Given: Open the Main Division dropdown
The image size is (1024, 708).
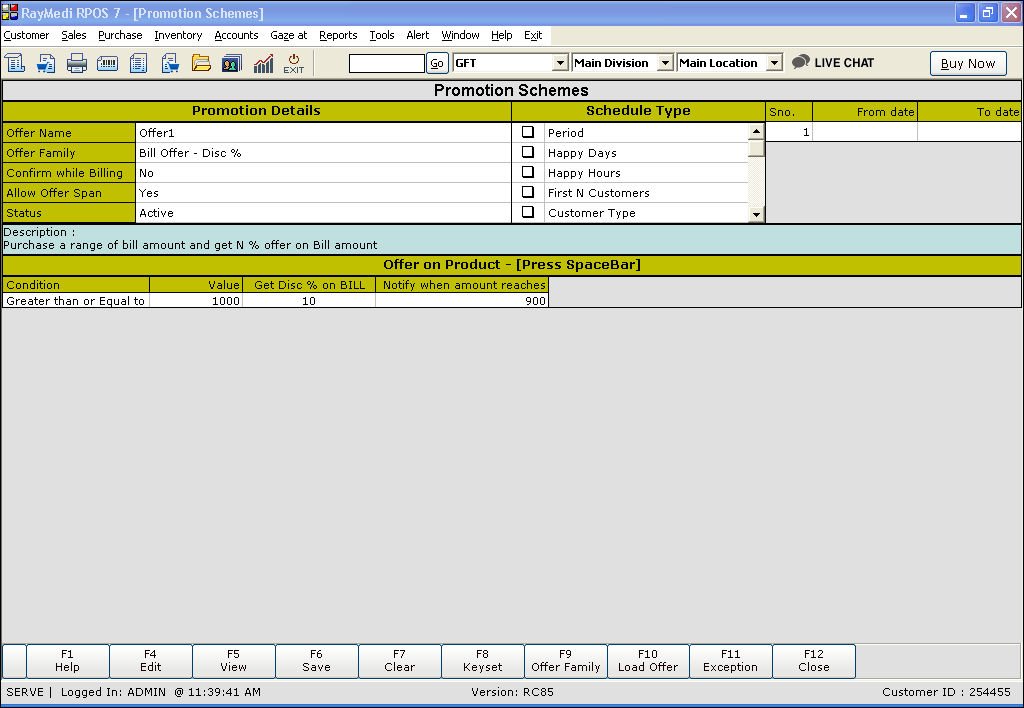Looking at the screenshot, I should pos(665,63).
